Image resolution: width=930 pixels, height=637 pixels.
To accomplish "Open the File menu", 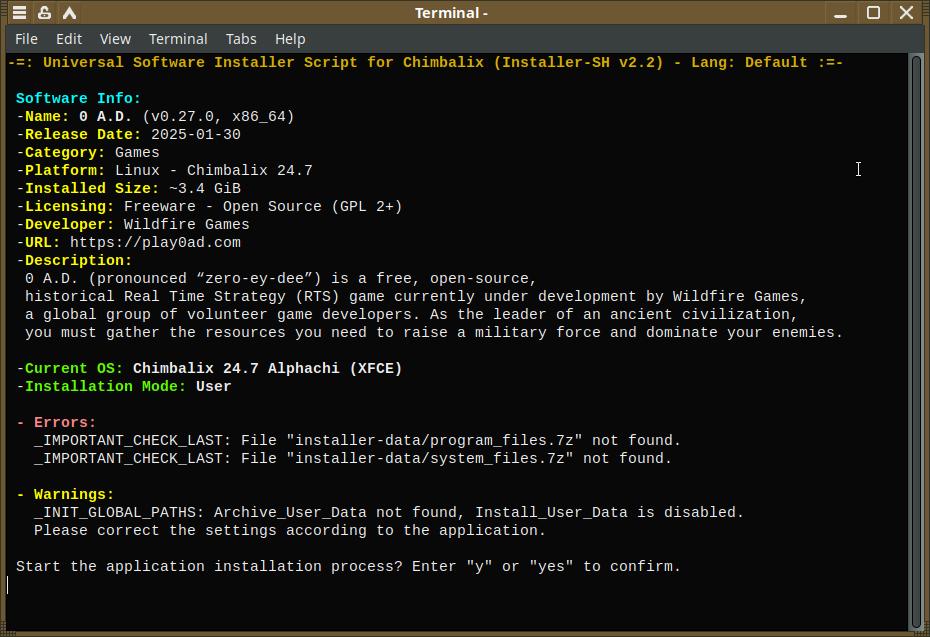I will point(27,39).
